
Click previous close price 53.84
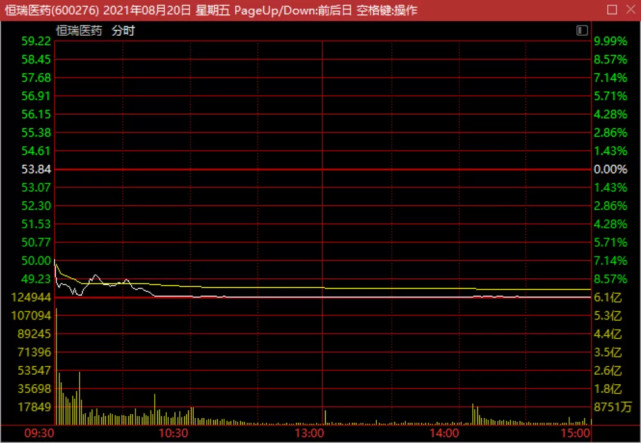36,169
